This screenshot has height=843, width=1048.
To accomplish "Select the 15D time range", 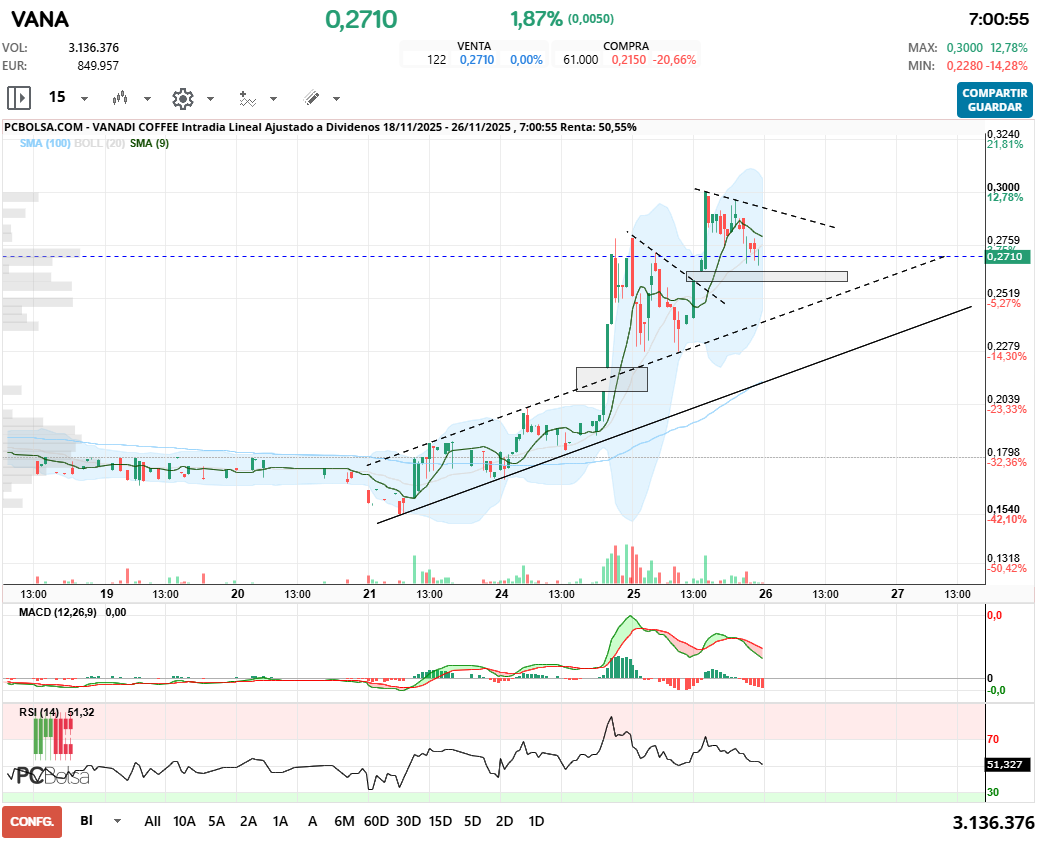I will pos(440,821).
